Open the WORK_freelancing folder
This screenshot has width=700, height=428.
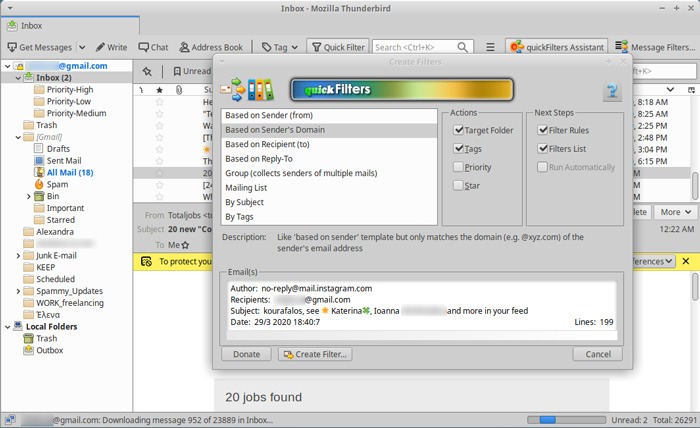pyautogui.click(x=70, y=303)
